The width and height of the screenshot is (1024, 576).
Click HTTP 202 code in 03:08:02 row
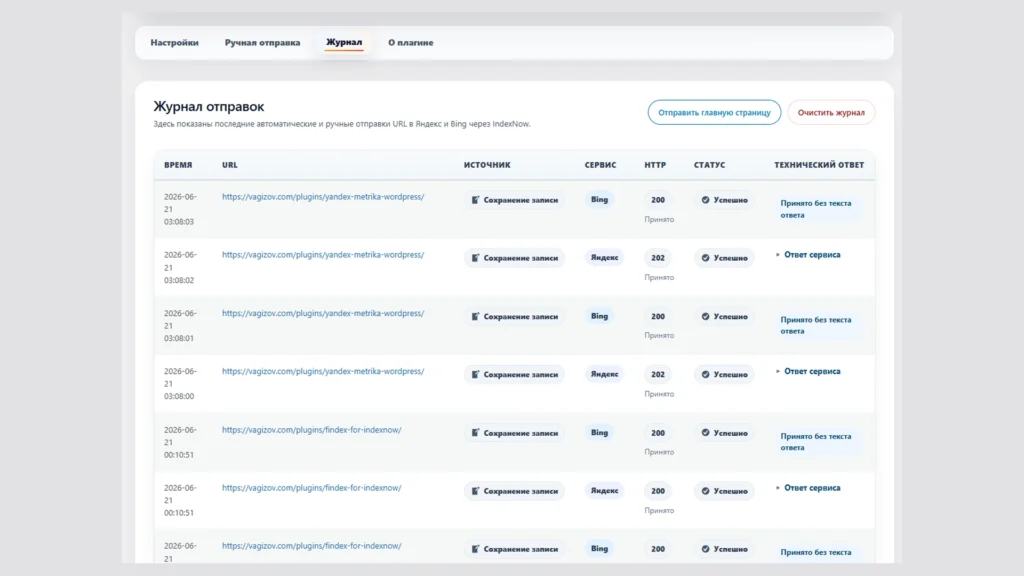[x=658, y=258]
